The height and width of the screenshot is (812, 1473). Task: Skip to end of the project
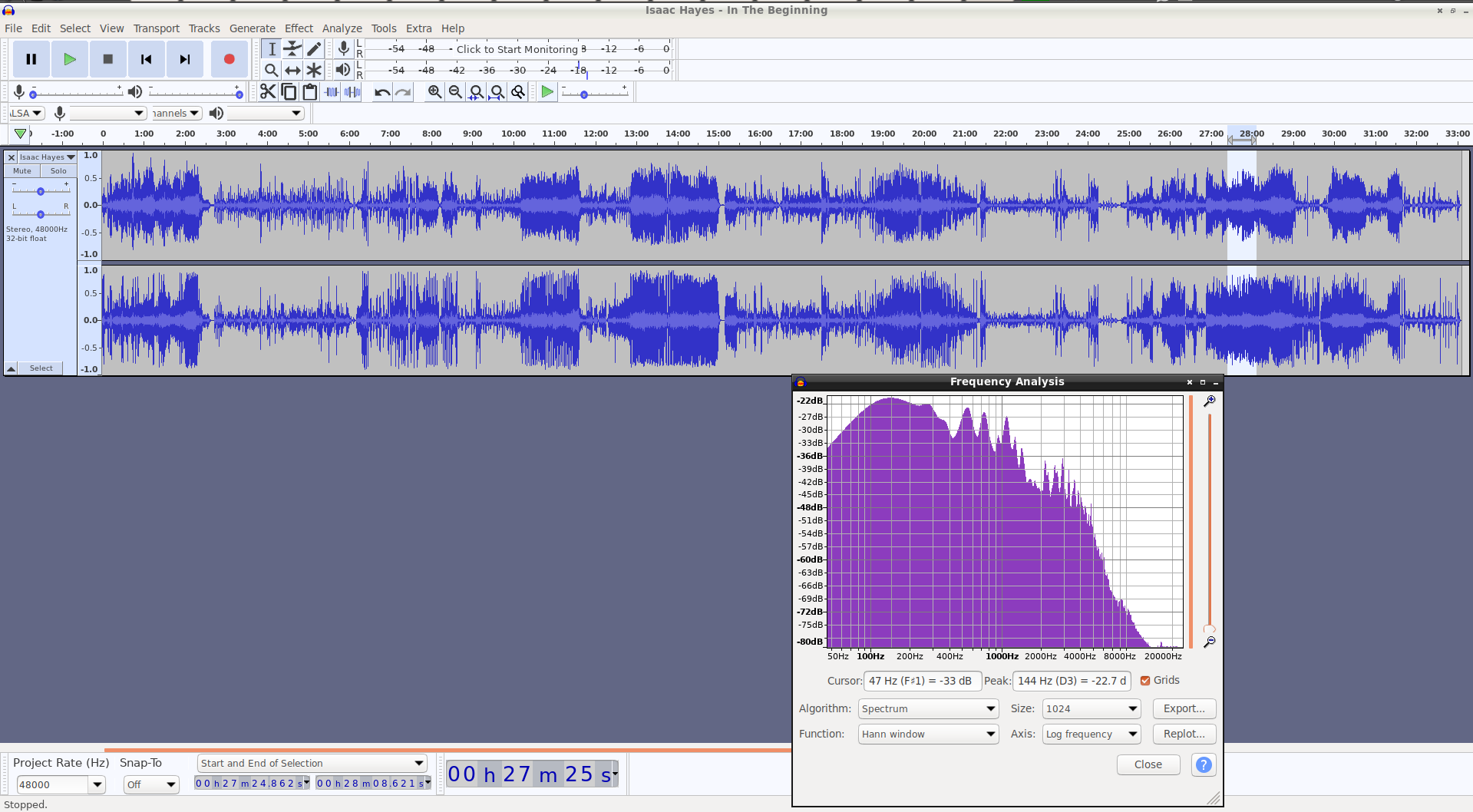click(x=185, y=59)
